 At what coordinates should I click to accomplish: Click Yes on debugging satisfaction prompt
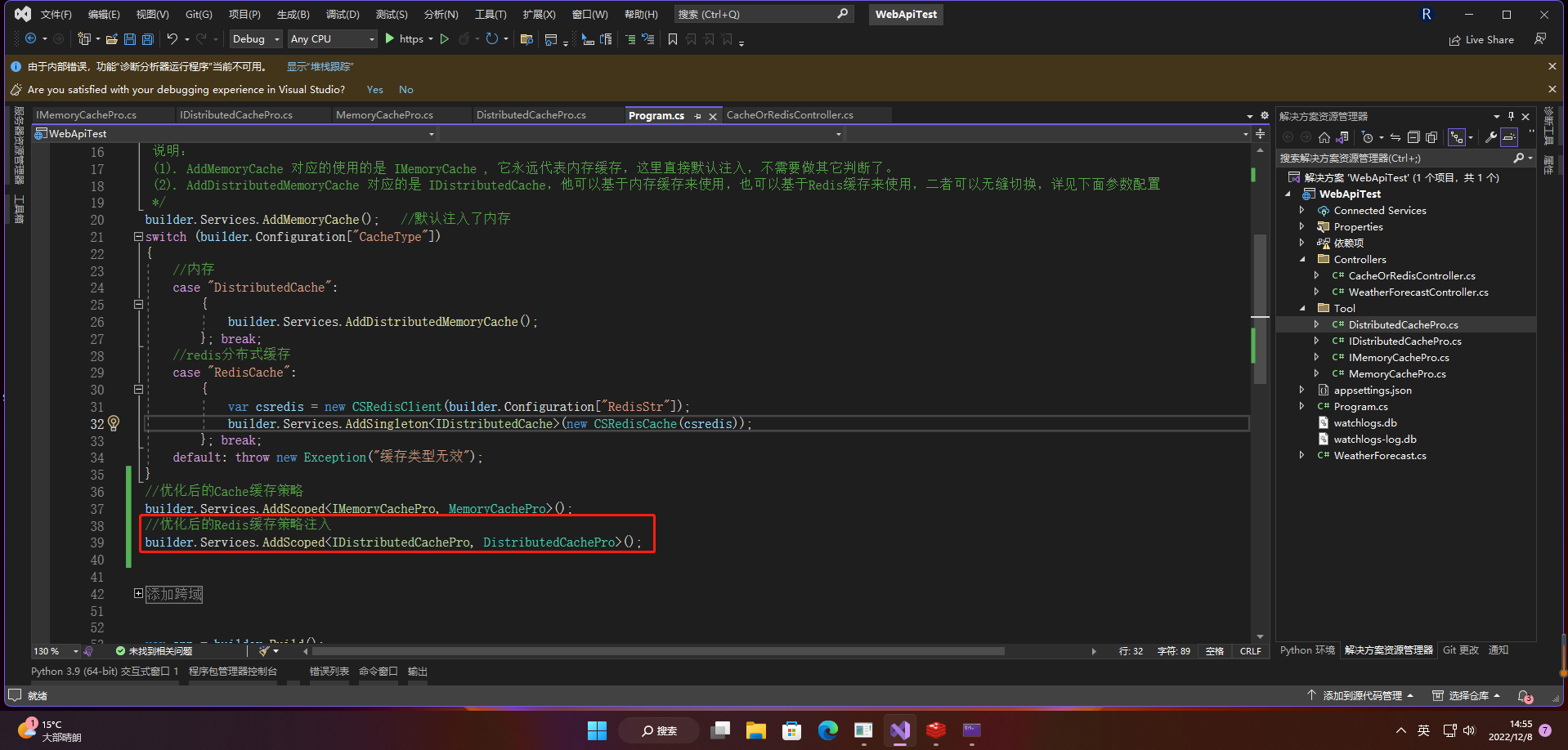point(375,90)
